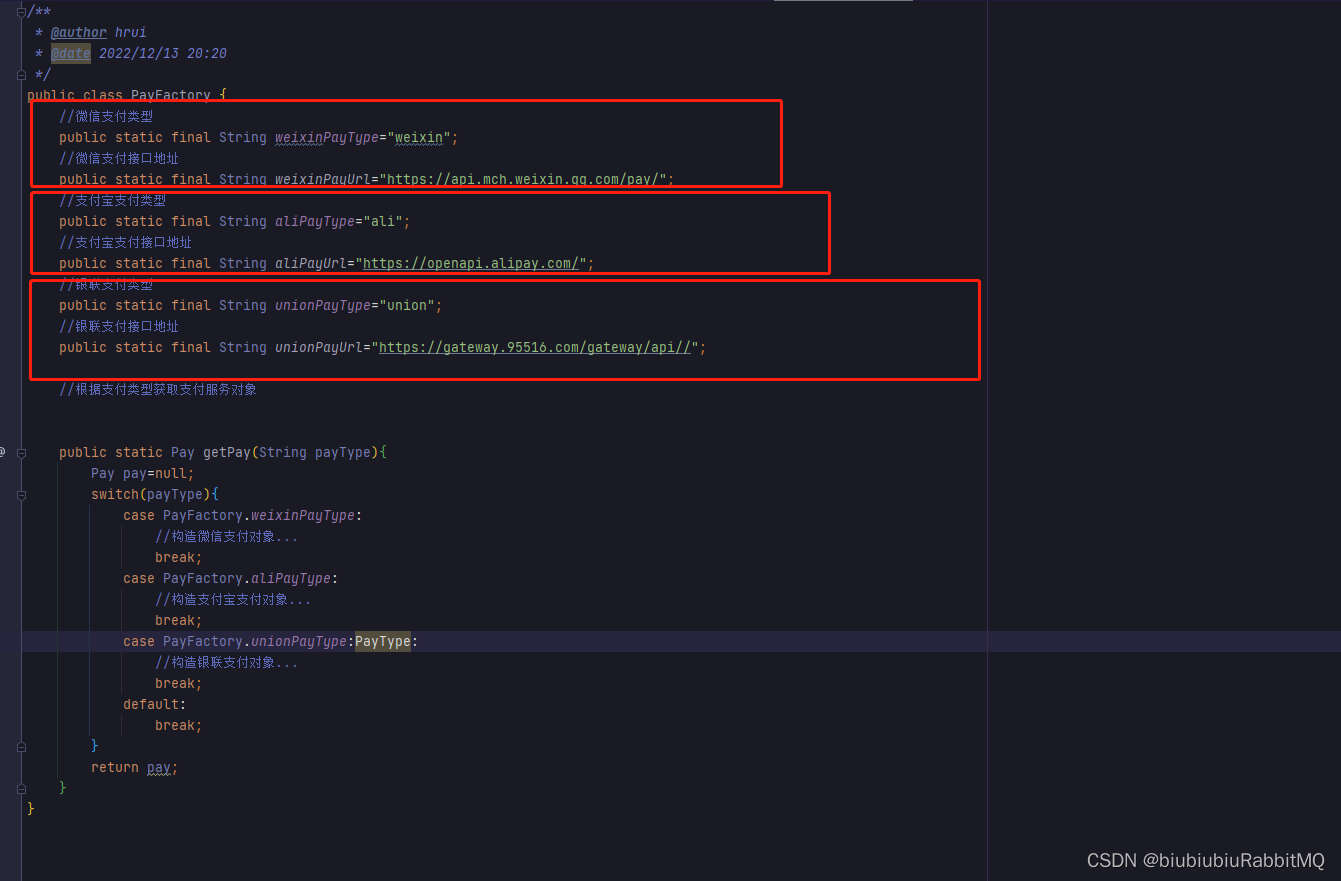Click case PayFactory.aliPayType label
This screenshot has width=1341, height=881.
click(x=230, y=579)
